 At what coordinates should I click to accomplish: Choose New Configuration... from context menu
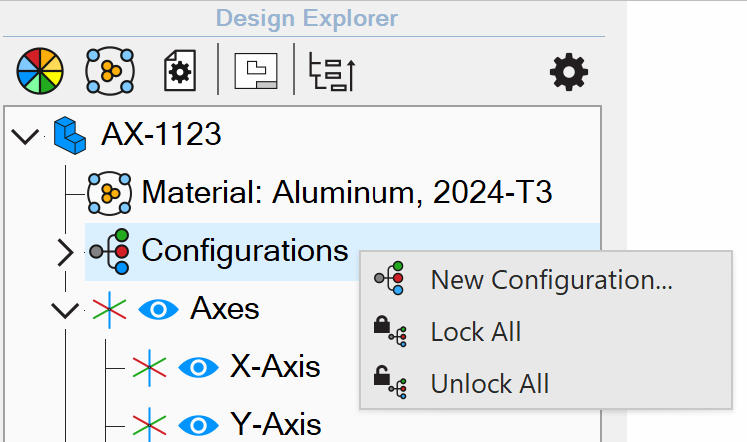tap(546, 279)
